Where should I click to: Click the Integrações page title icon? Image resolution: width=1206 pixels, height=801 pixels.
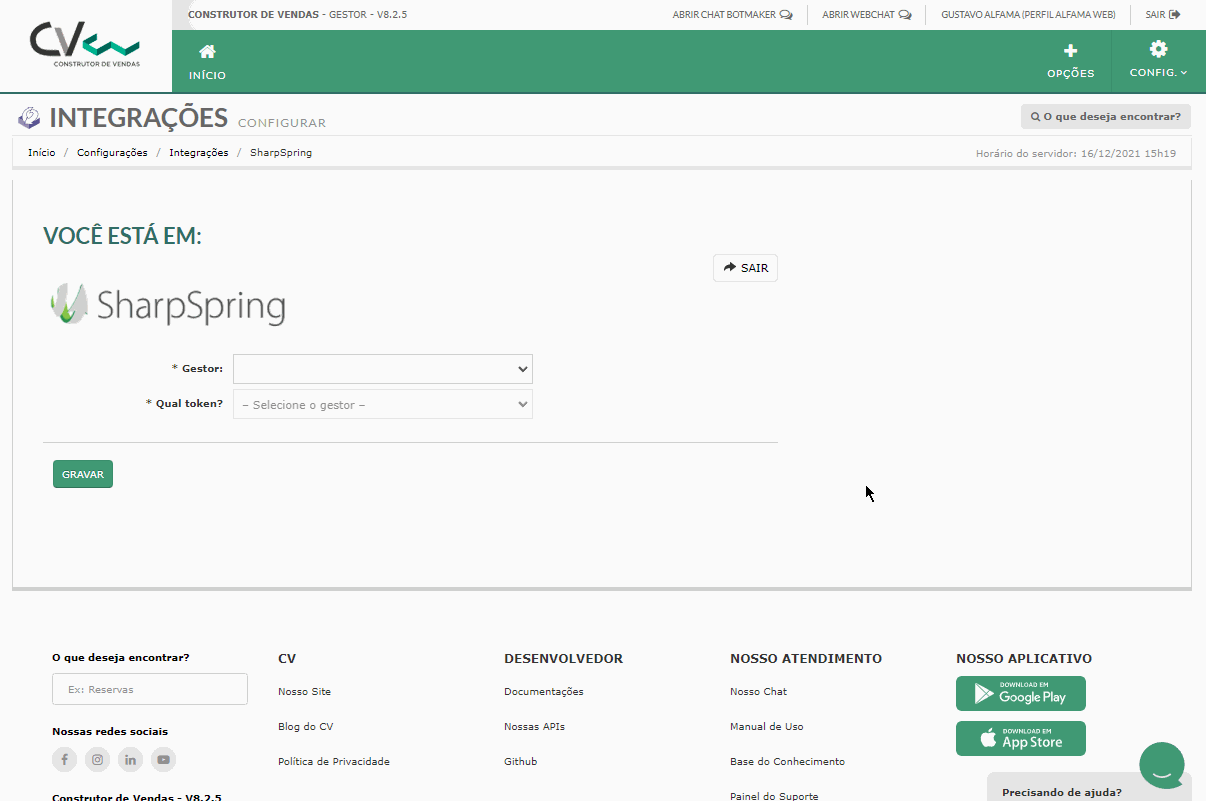point(29,117)
